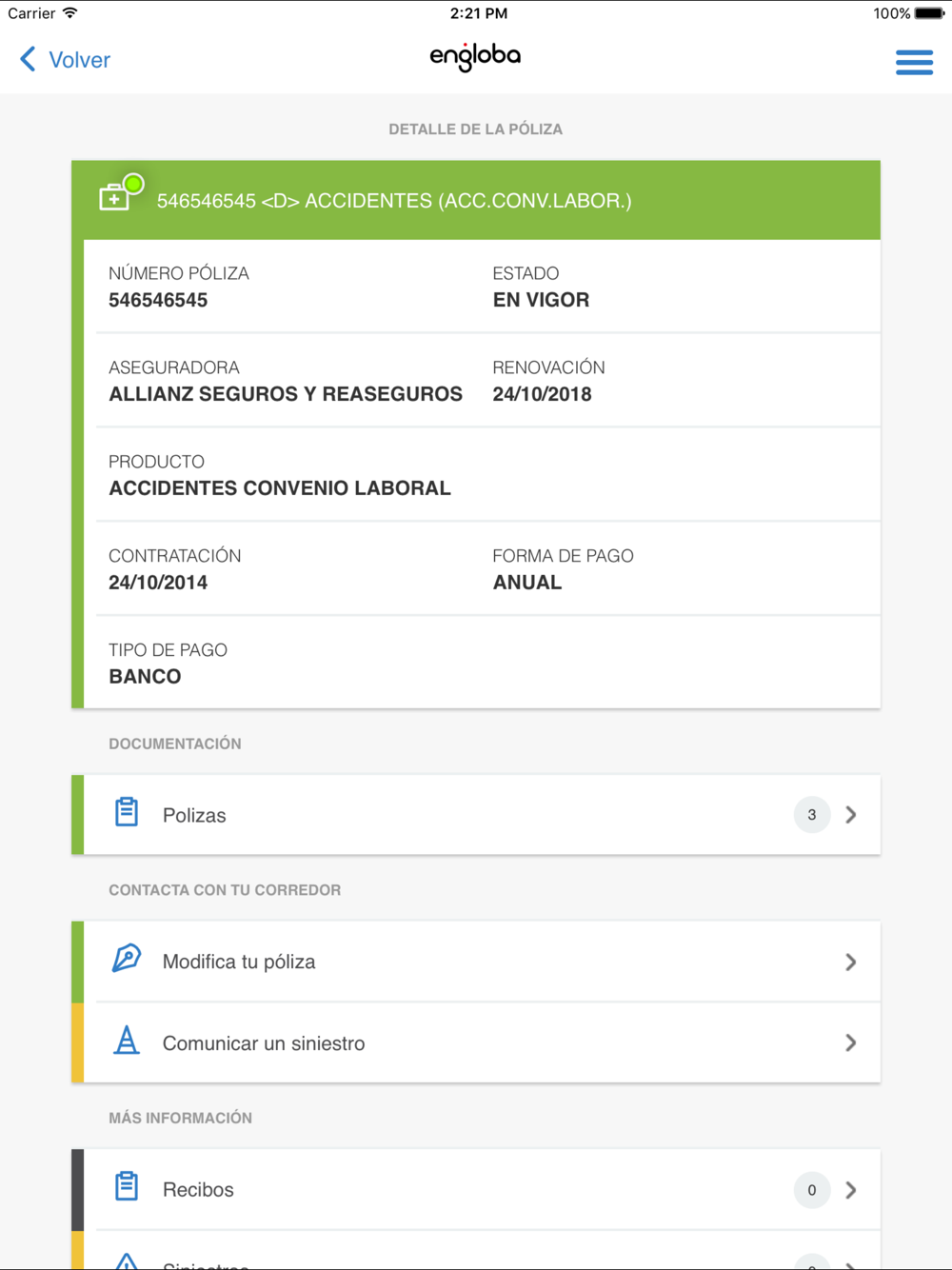Tap the green policy title header bar

click(x=476, y=200)
